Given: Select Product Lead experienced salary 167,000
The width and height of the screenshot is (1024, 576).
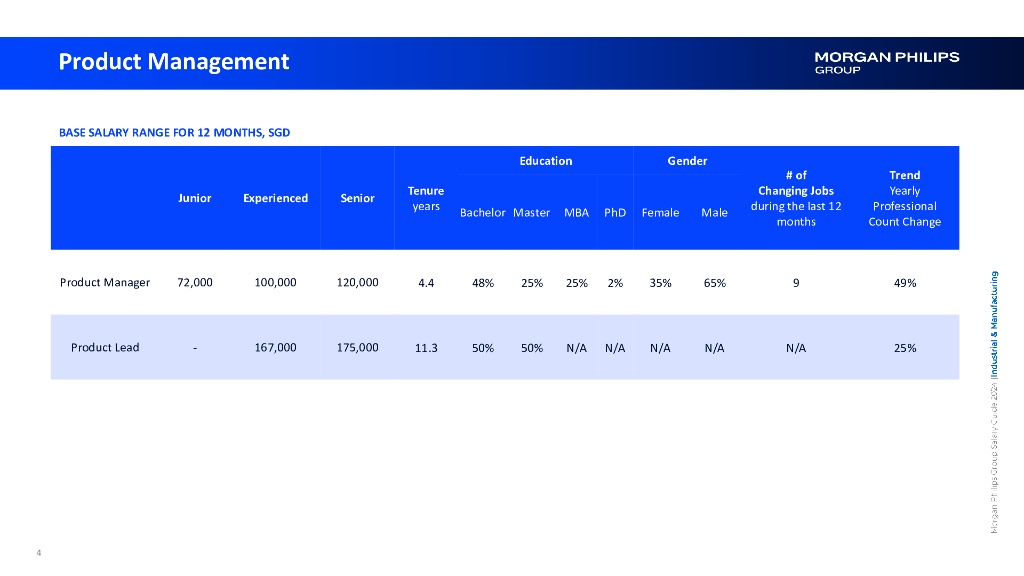Looking at the screenshot, I should (276, 347).
